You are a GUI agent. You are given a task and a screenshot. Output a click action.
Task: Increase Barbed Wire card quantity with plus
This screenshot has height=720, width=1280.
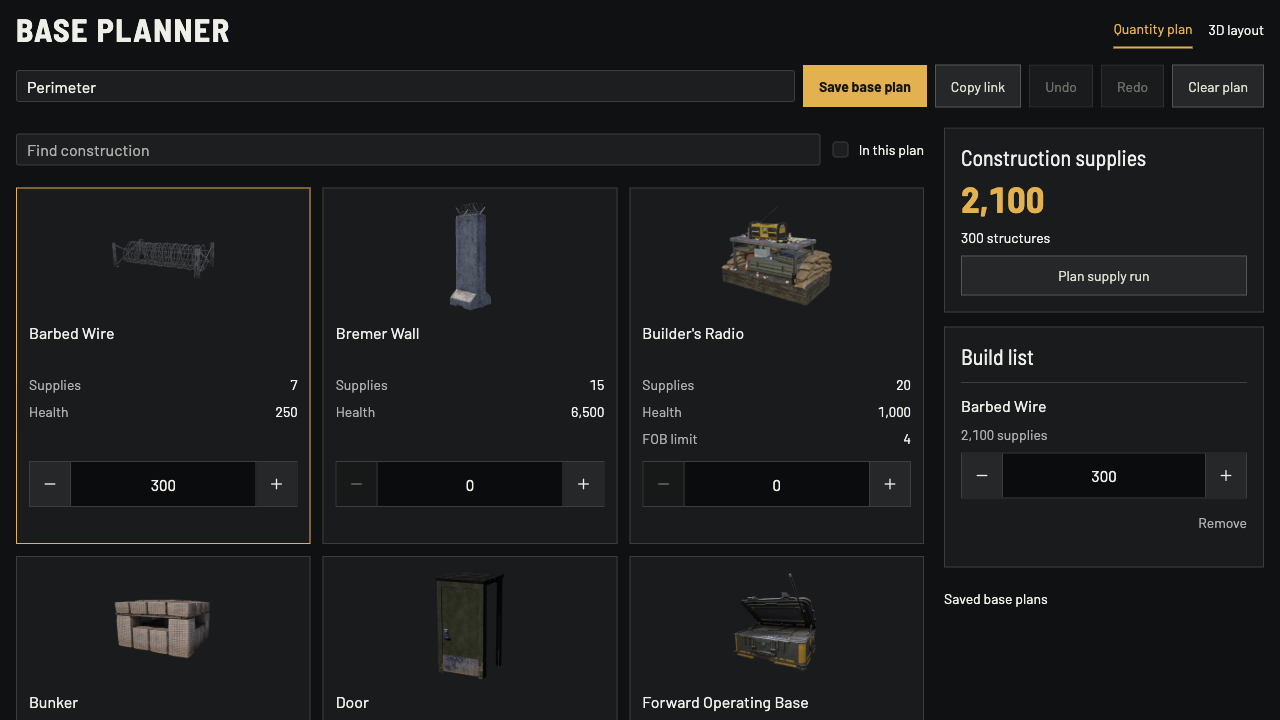point(277,485)
